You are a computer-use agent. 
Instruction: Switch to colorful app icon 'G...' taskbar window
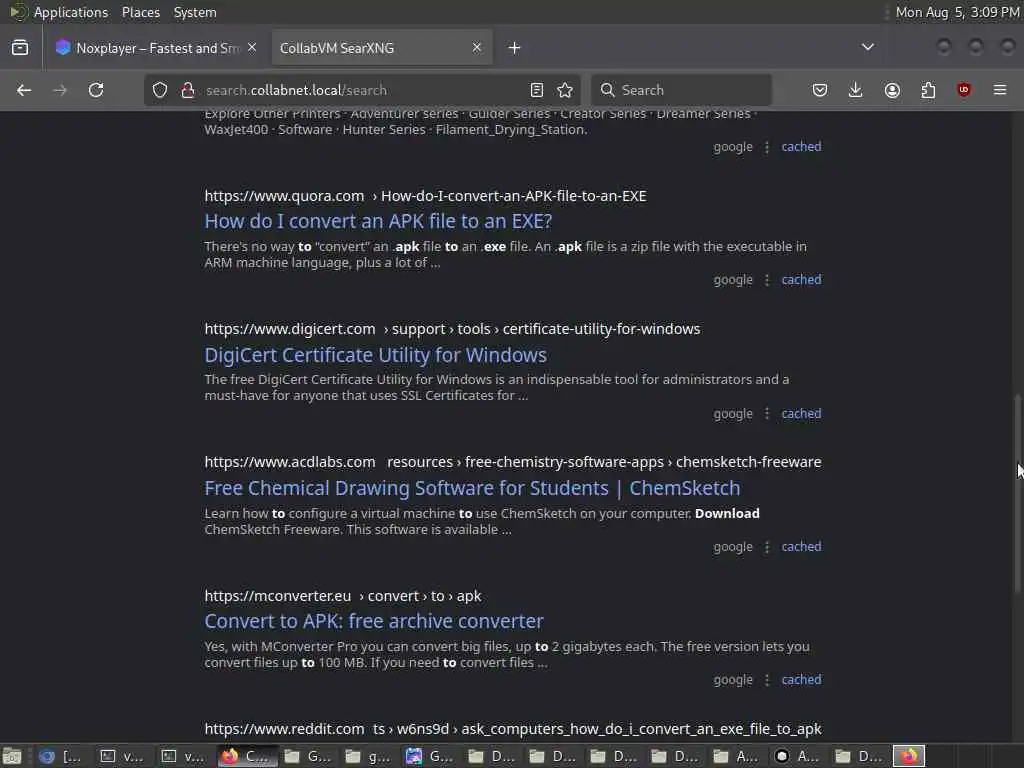click(x=429, y=756)
